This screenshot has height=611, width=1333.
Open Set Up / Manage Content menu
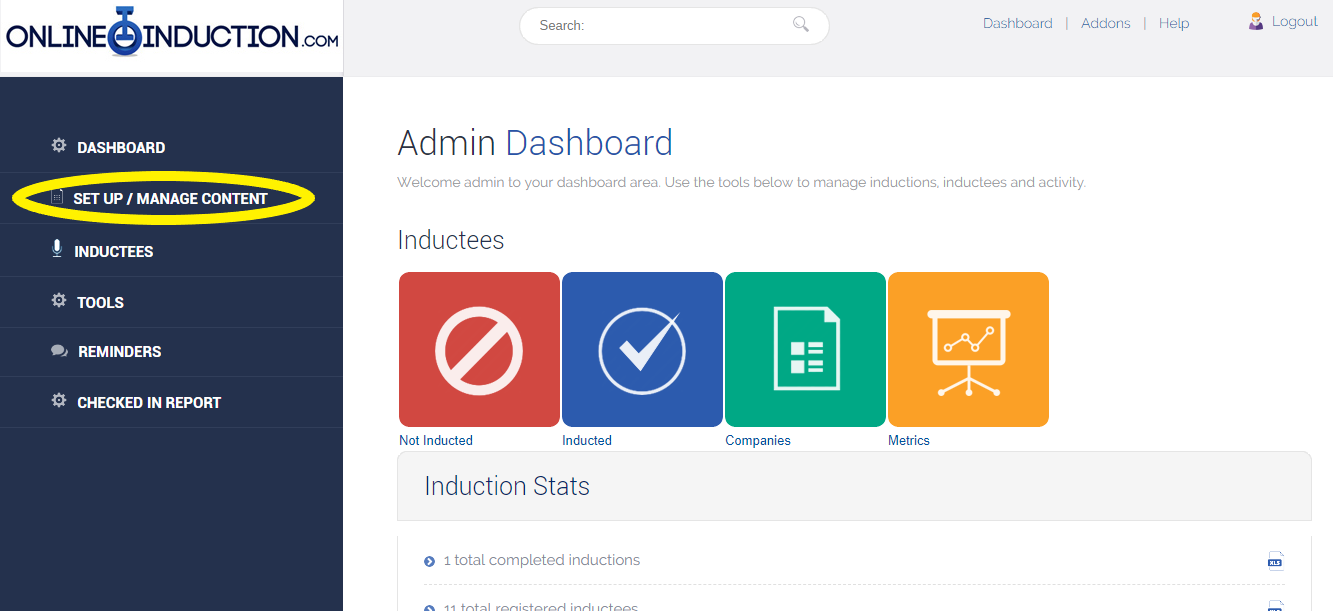(170, 199)
